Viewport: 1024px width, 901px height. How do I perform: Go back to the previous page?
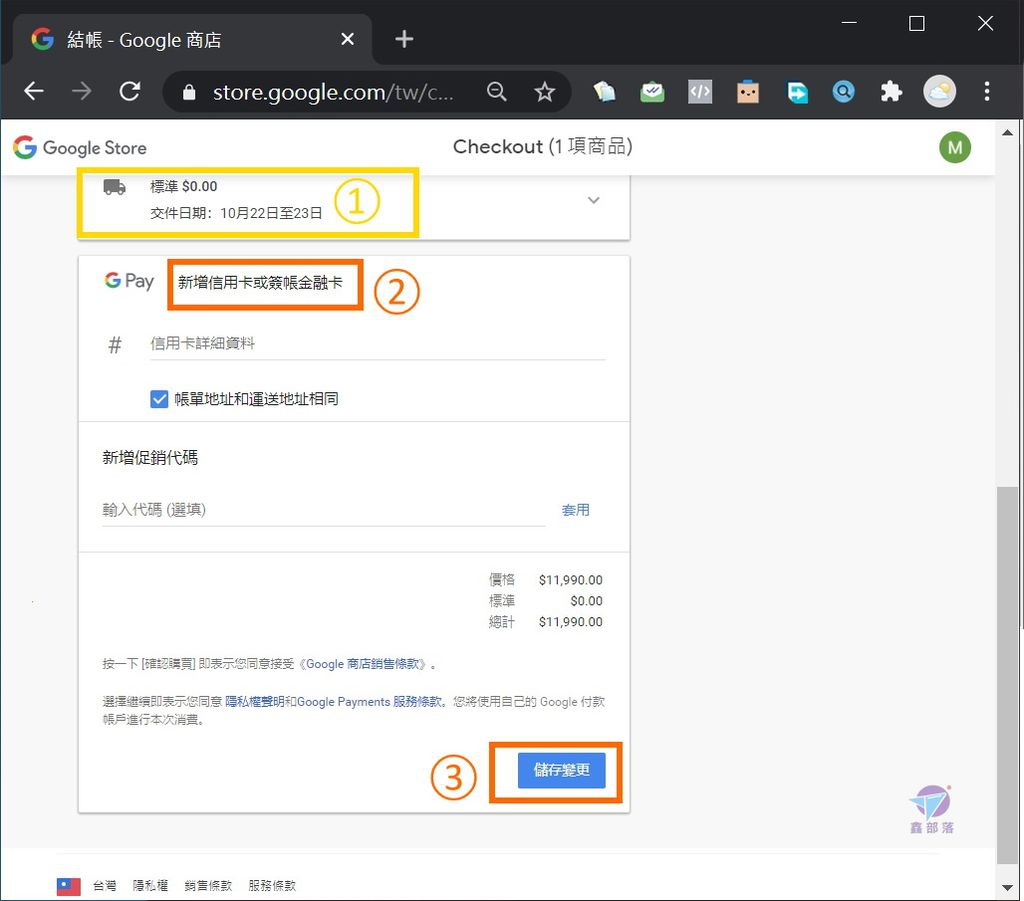[34, 91]
